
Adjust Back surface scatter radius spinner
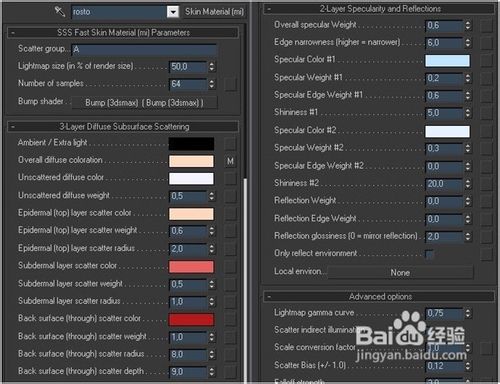pos(212,354)
